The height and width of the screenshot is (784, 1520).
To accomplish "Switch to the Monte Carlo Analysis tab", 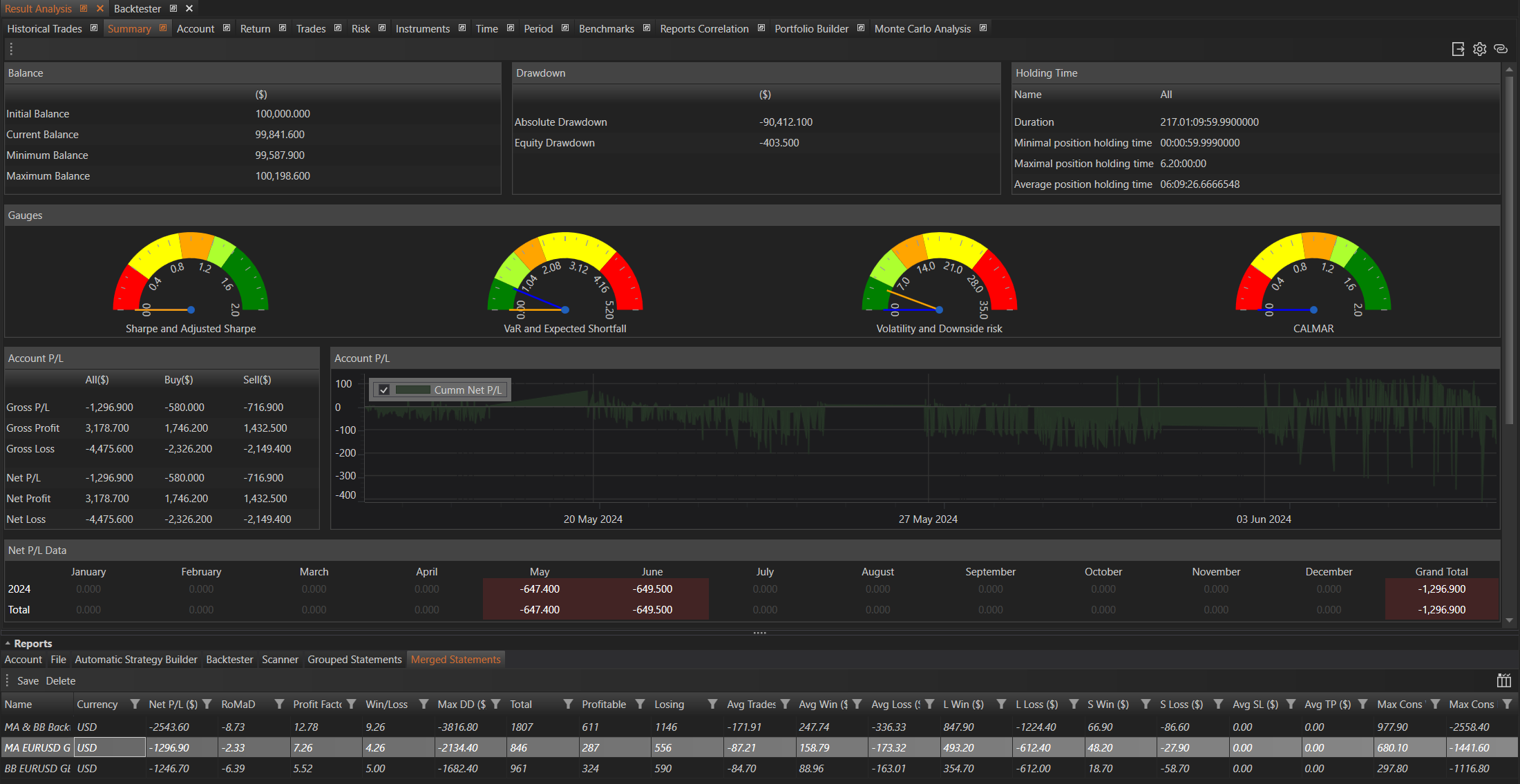I will point(922,28).
